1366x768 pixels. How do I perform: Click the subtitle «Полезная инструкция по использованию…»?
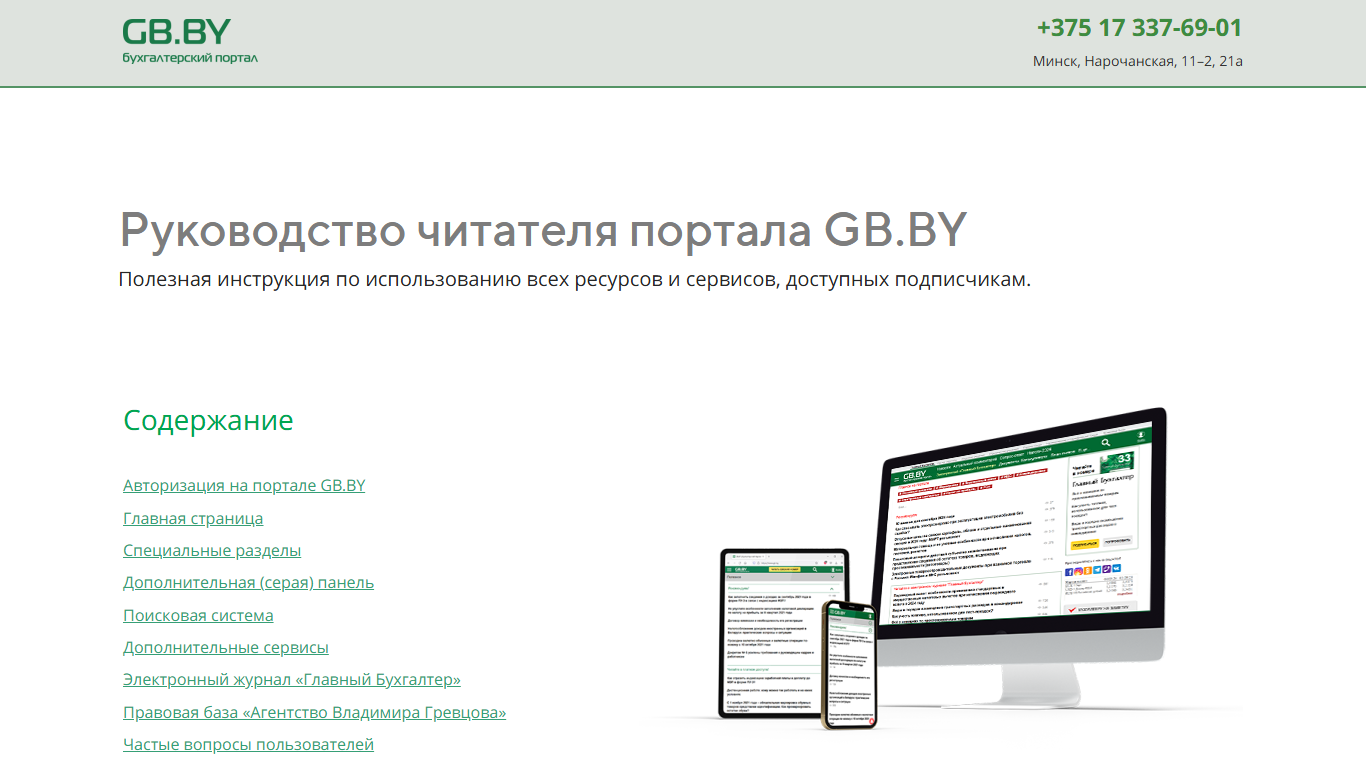574,279
